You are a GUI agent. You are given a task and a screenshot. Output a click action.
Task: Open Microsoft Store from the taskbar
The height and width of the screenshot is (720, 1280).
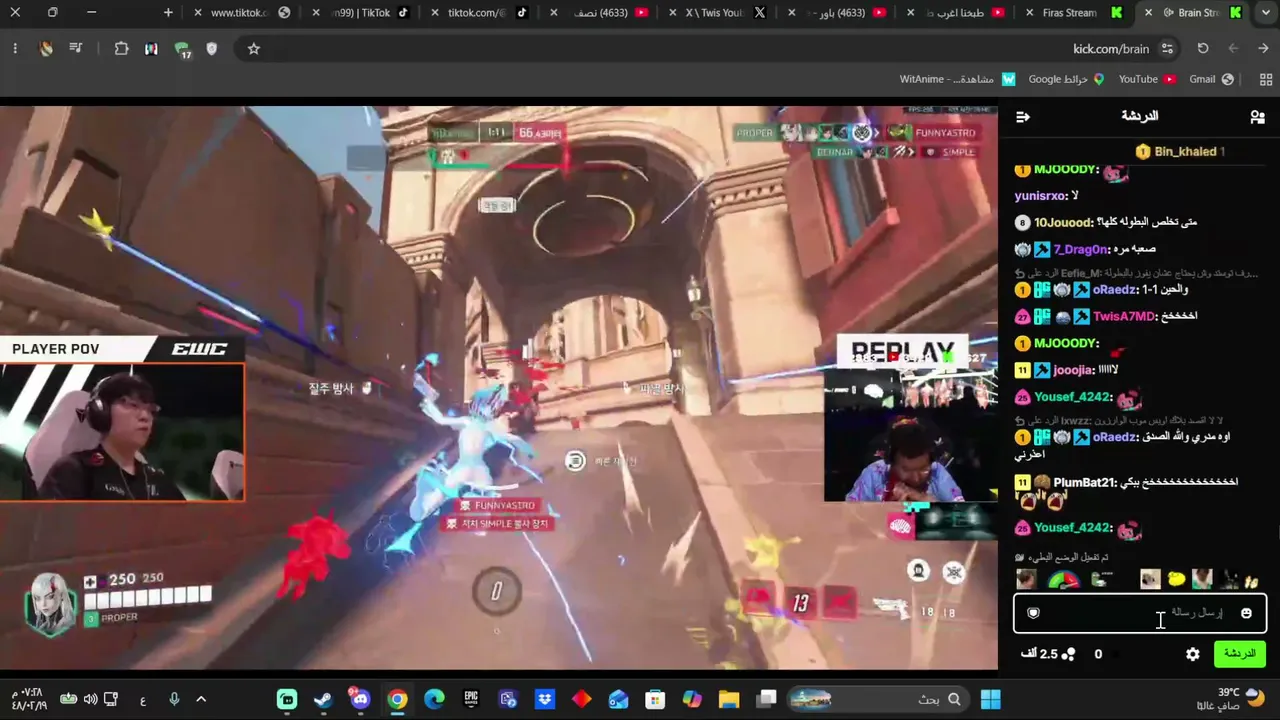pos(655,699)
